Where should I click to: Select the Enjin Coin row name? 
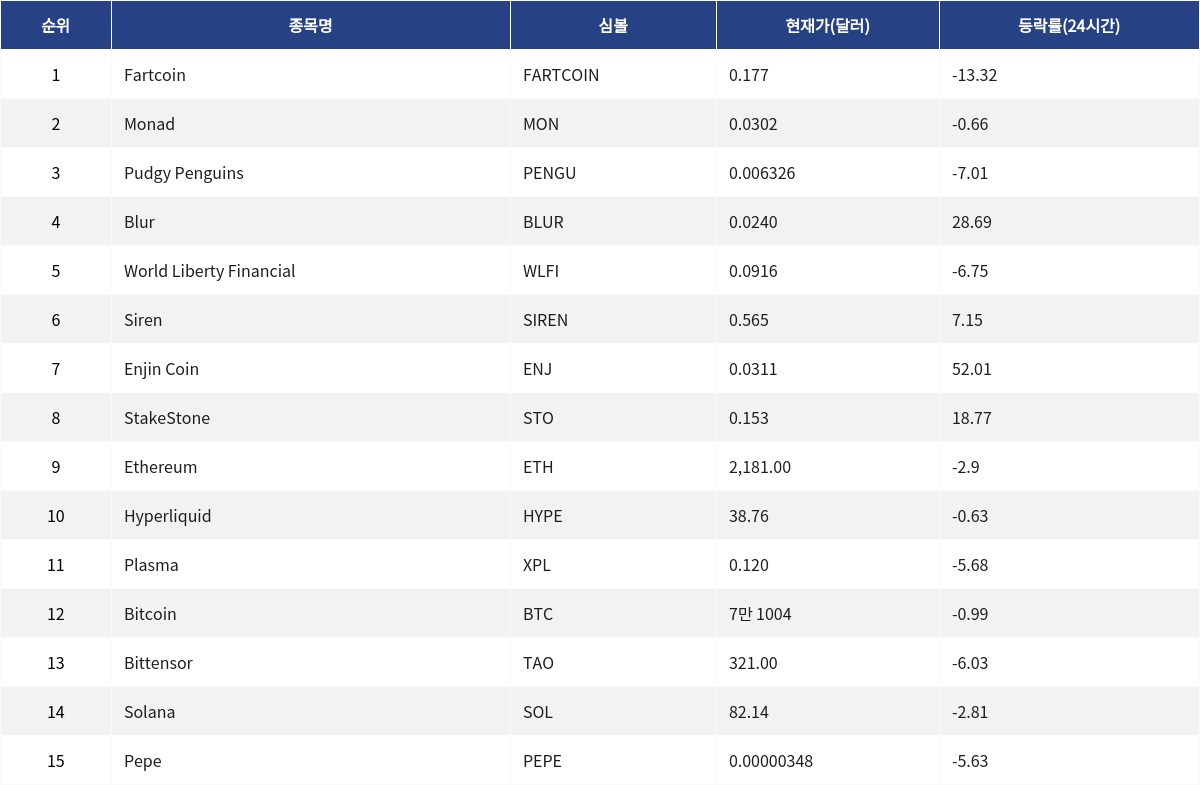(161, 369)
